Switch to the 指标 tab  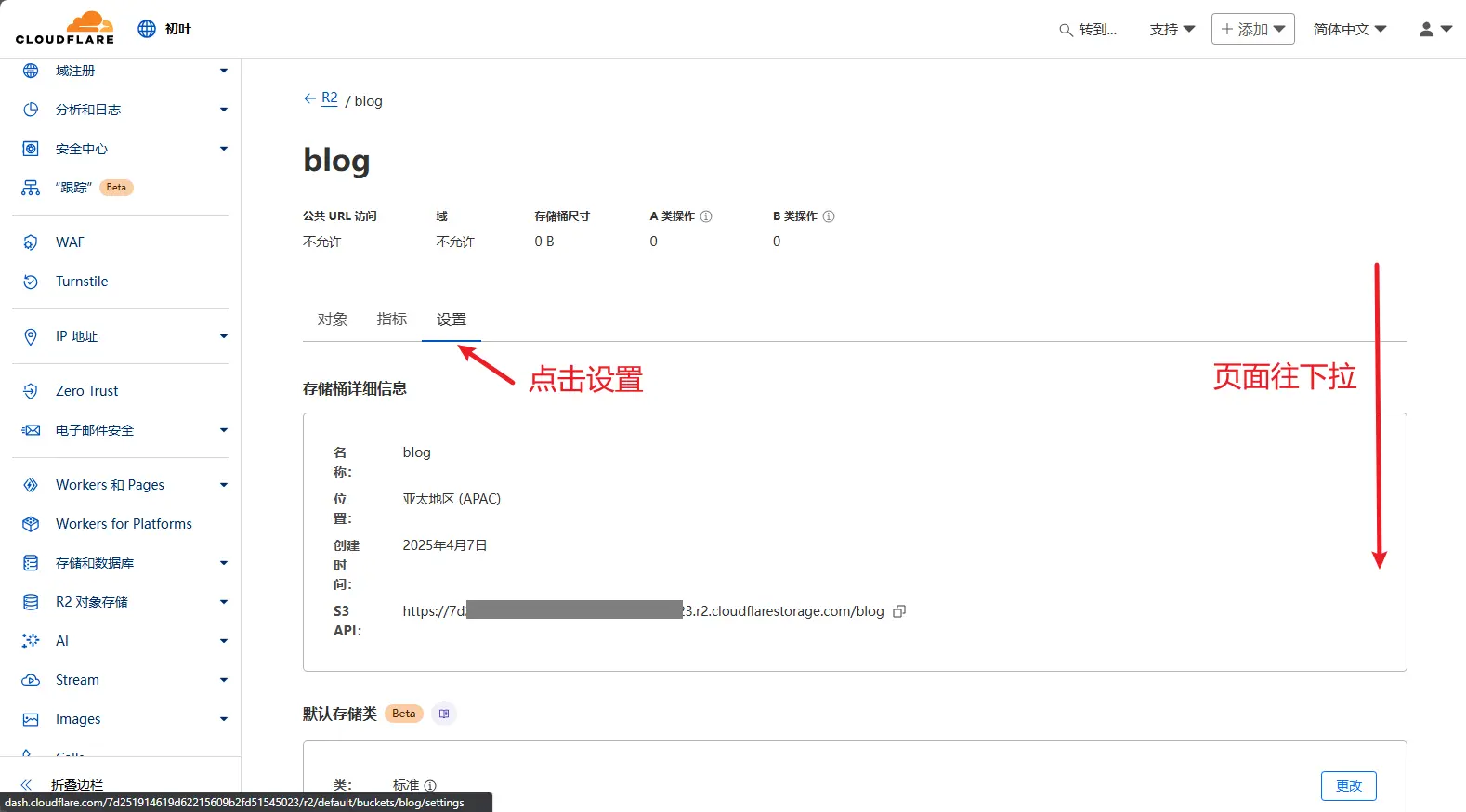tap(392, 320)
